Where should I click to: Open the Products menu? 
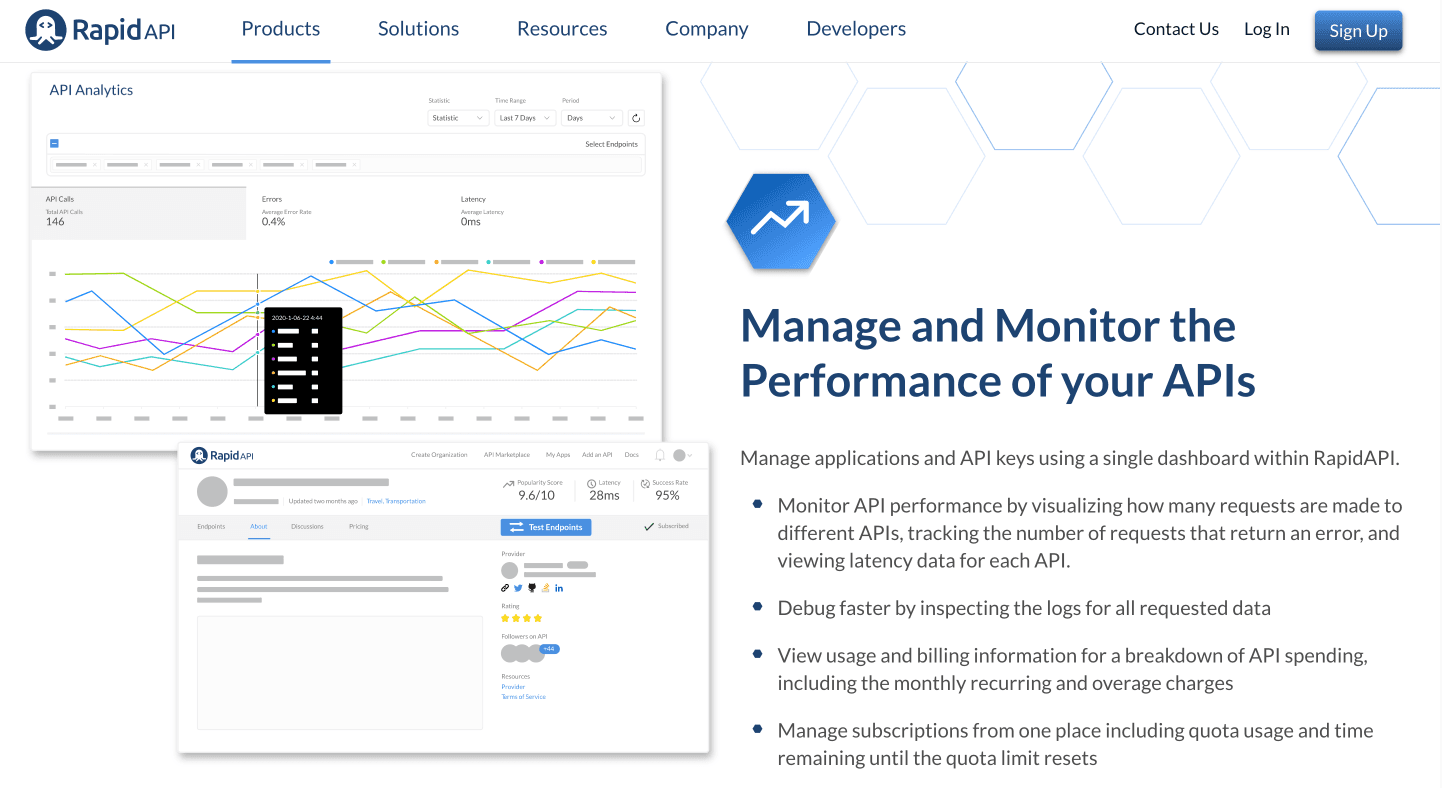point(281,29)
